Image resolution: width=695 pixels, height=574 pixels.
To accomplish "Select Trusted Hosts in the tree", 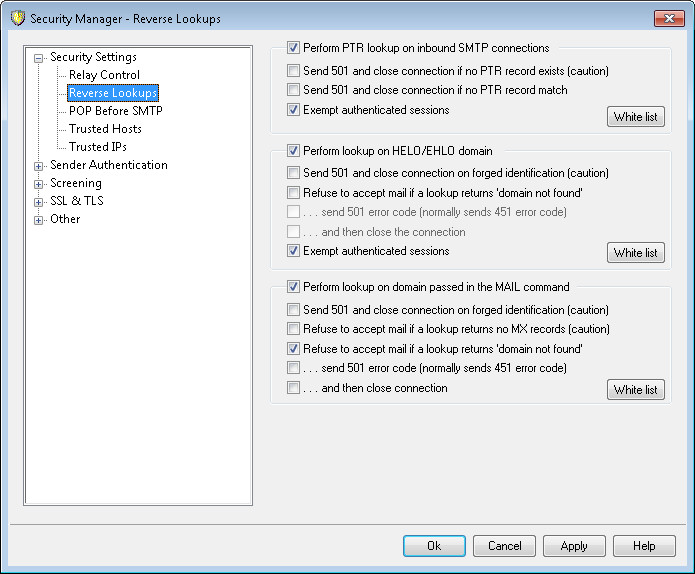I will [x=105, y=129].
